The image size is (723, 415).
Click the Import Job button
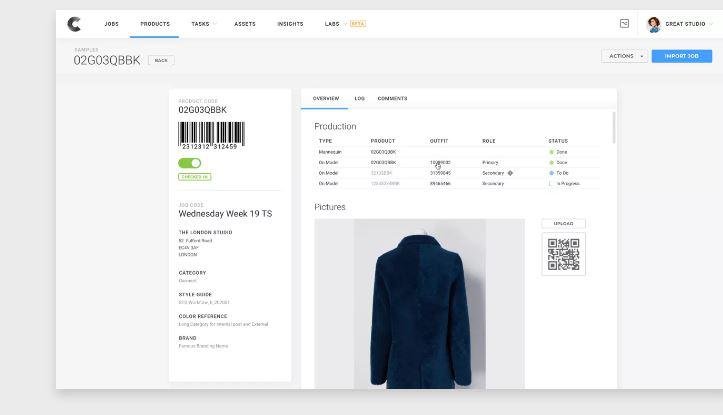tap(681, 56)
